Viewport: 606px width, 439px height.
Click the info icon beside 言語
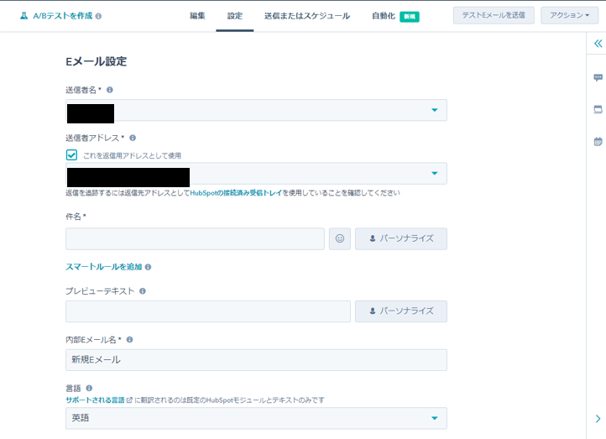pos(90,388)
